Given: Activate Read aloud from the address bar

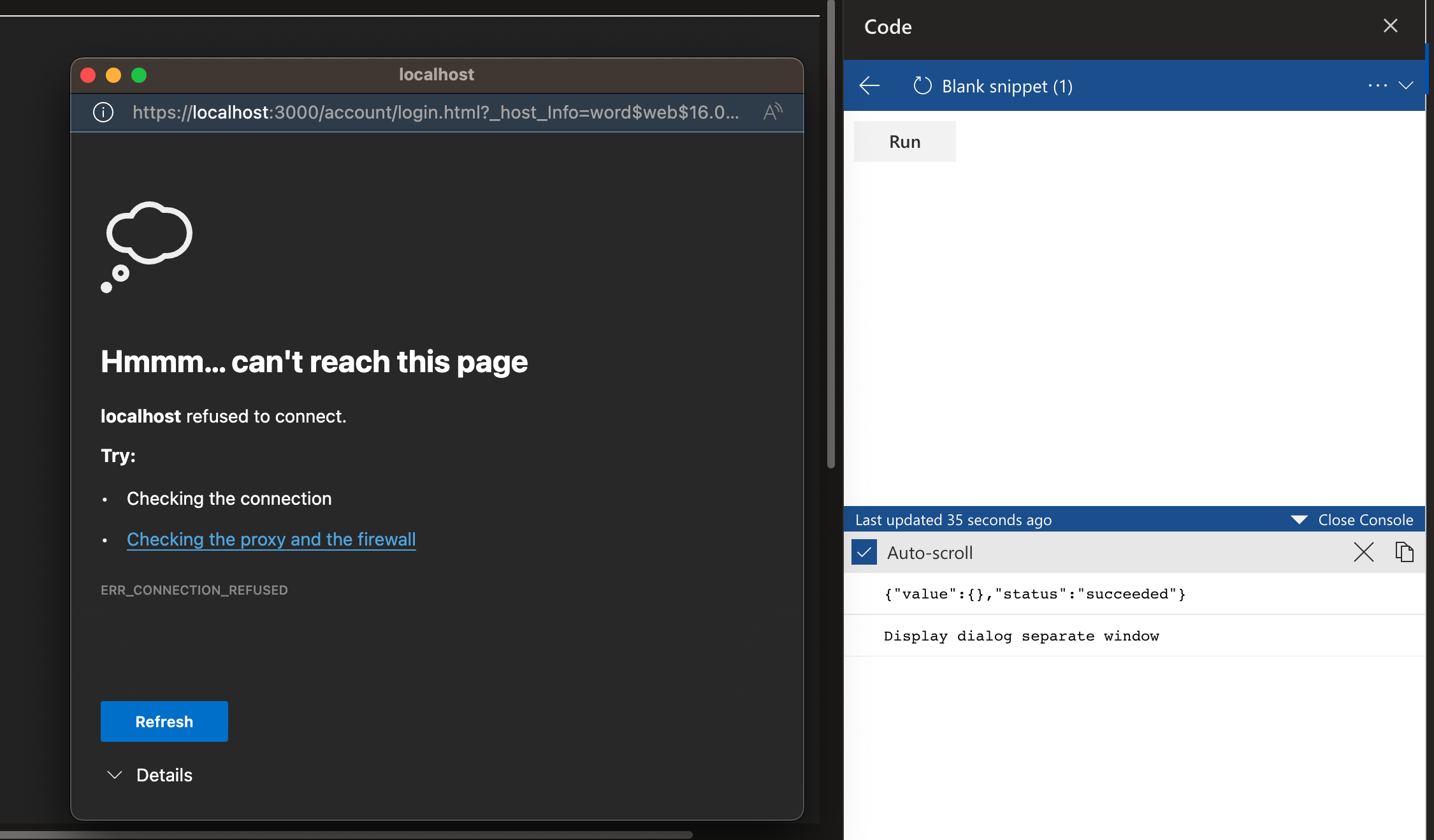Looking at the screenshot, I should [x=772, y=111].
